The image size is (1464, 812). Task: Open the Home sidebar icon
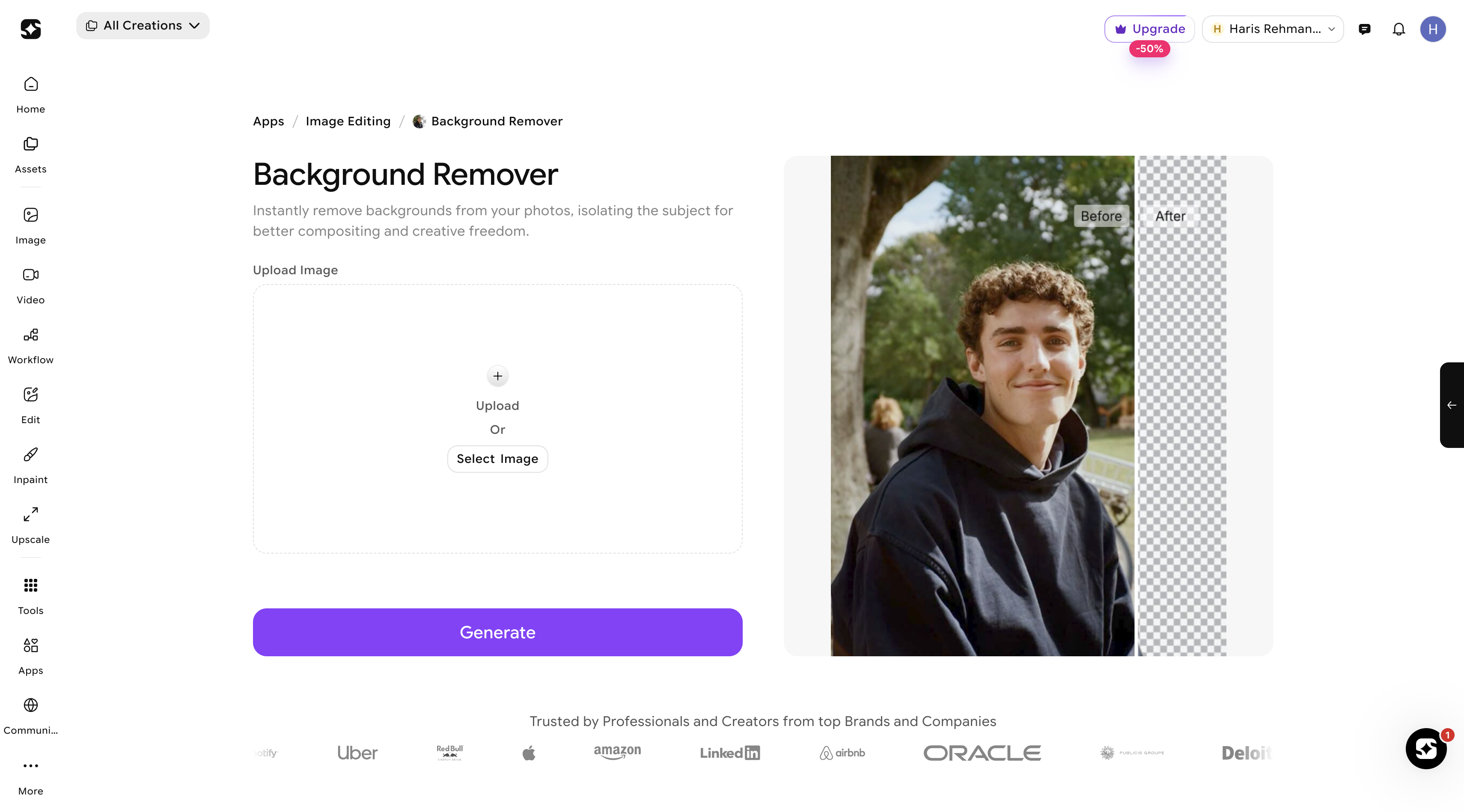[31, 85]
